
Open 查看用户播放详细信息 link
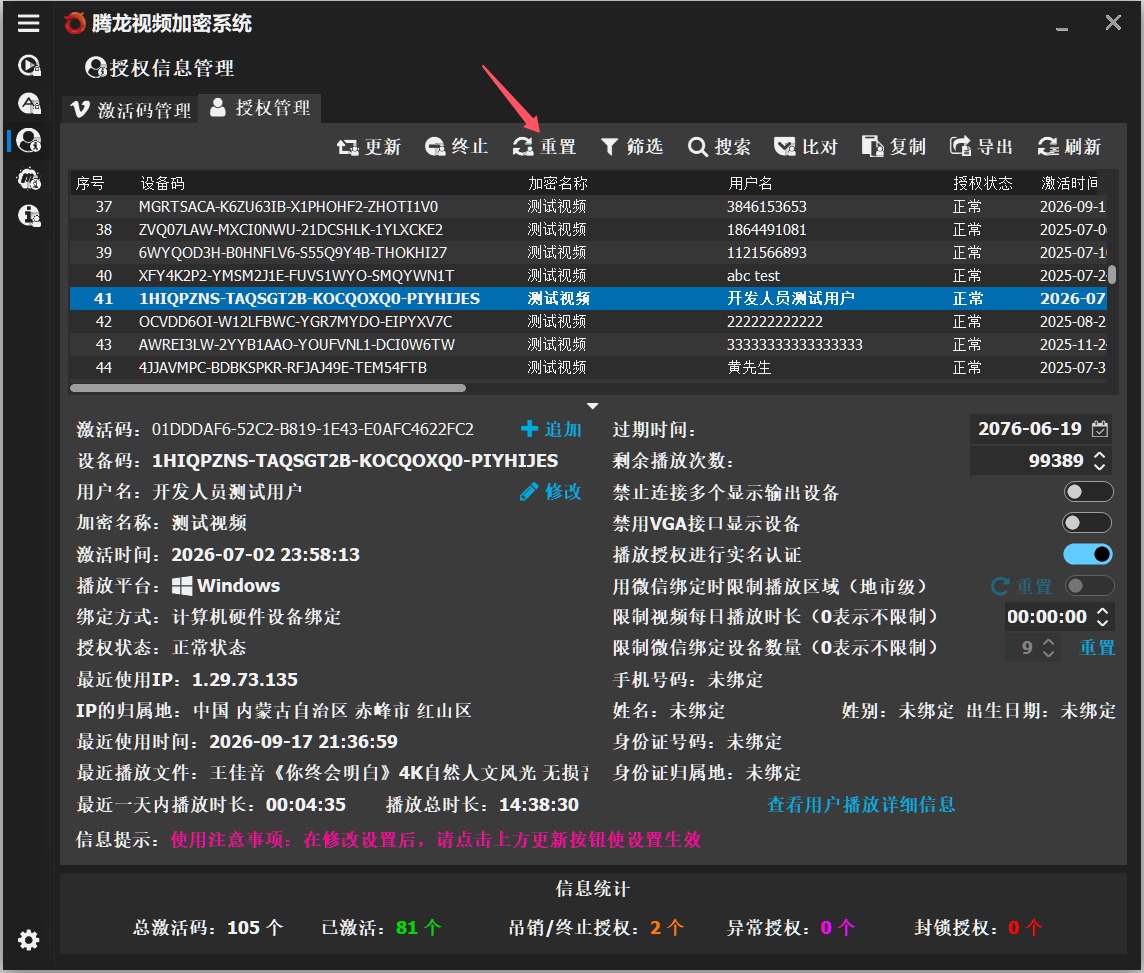click(861, 805)
